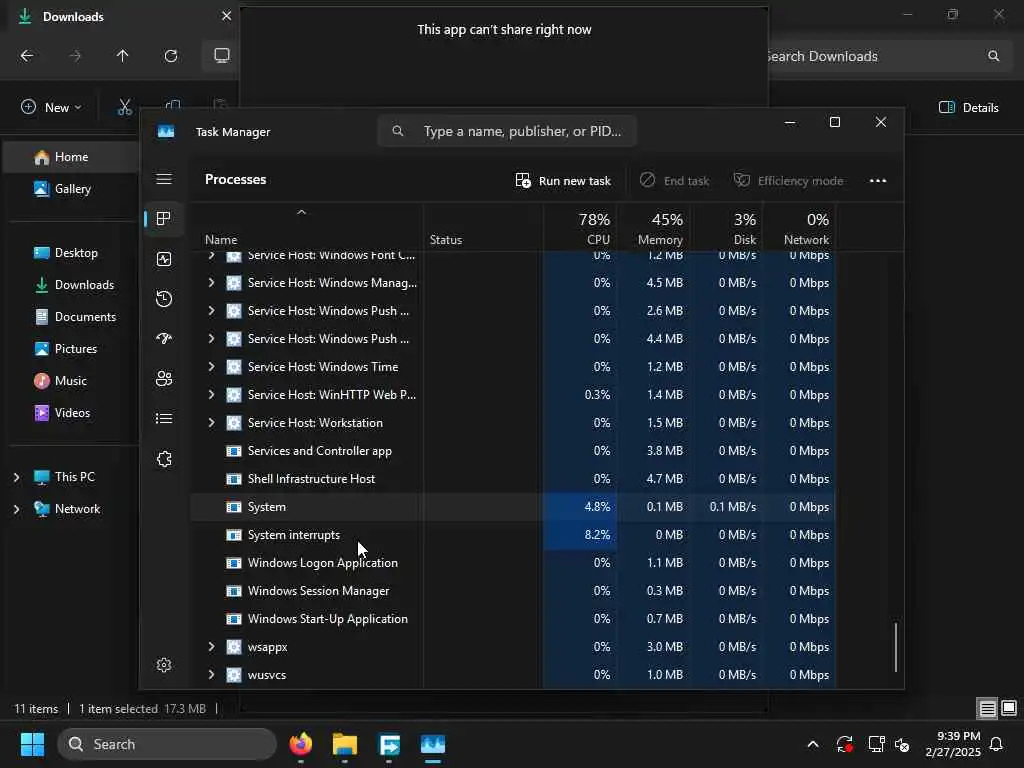Sort by Status column header
Screen dimensions: 1024x768
483,227
